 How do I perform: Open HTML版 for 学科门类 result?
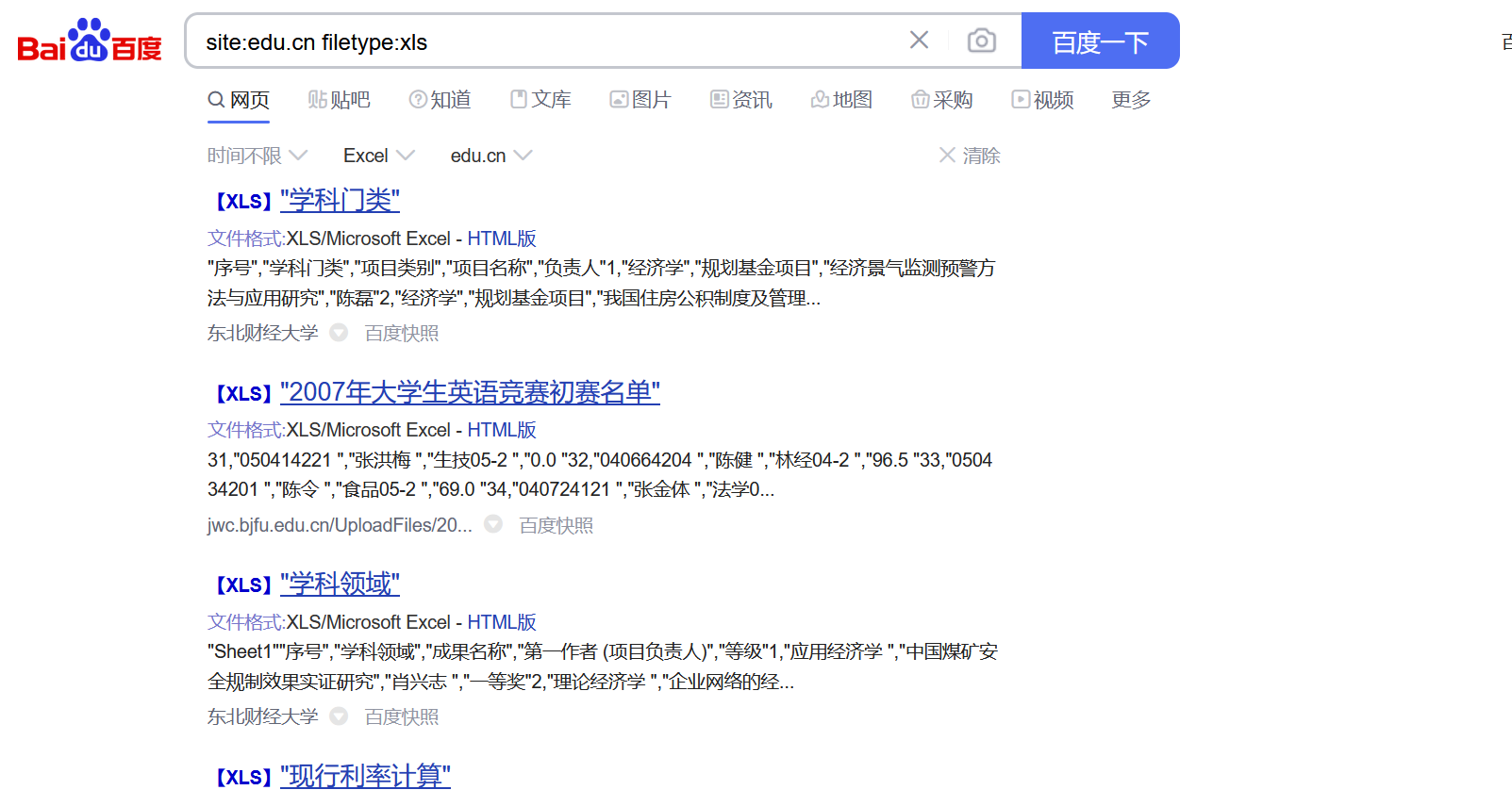502,239
